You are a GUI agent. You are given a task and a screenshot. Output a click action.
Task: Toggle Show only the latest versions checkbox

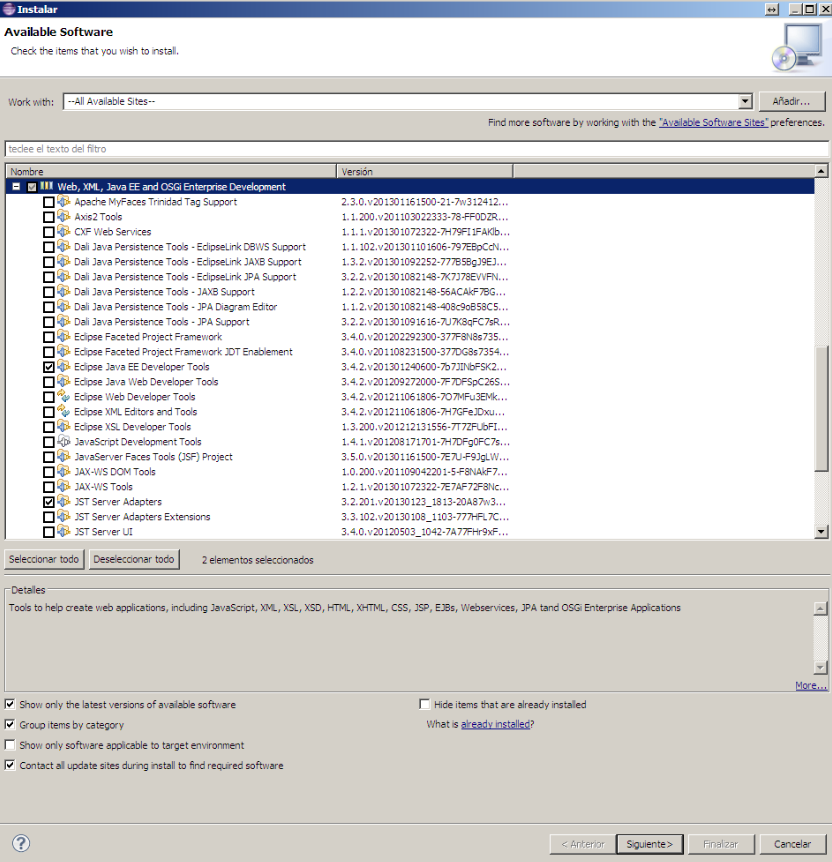pos(10,704)
